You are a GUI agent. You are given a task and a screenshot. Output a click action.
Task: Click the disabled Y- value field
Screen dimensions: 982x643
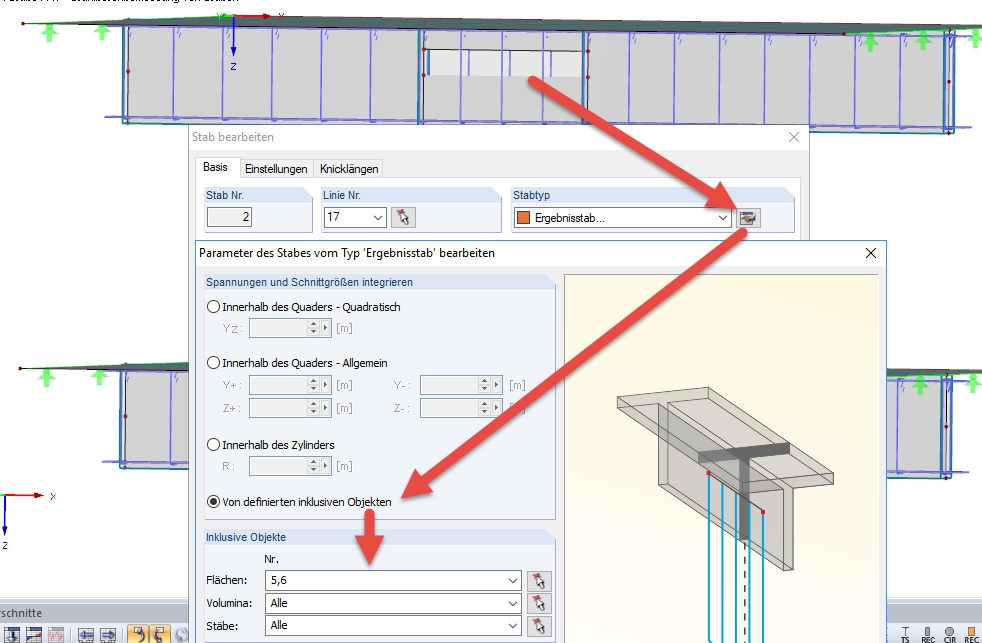[449, 385]
